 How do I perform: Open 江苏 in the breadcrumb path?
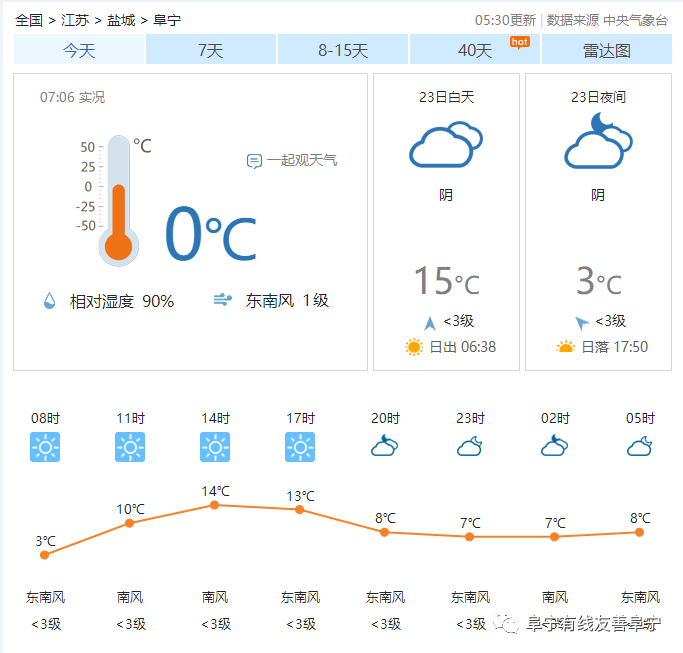click(75, 20)
